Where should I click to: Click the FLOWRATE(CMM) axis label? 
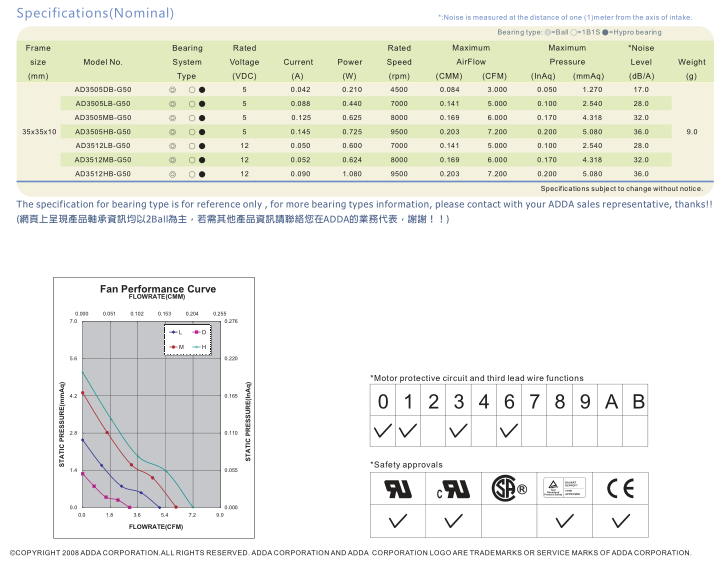(157, 296)
